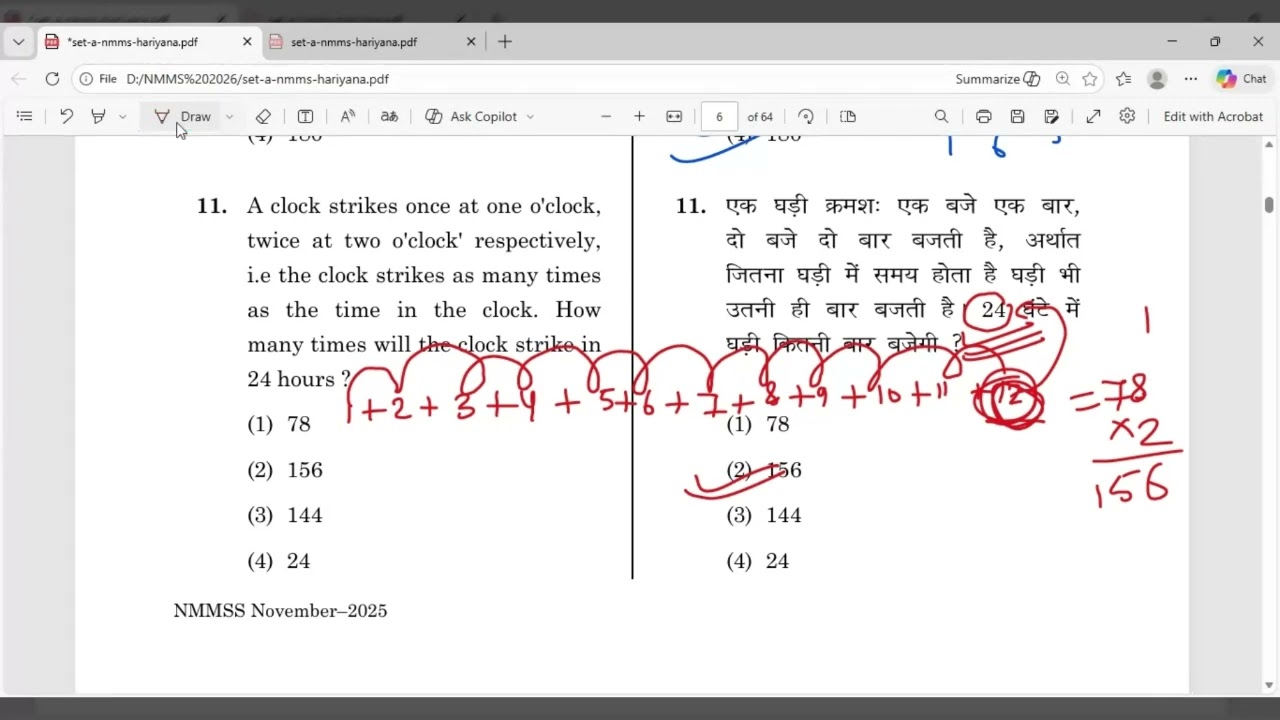Select the Erase tool
This screenshot has width=1280, height=720.
263,117
